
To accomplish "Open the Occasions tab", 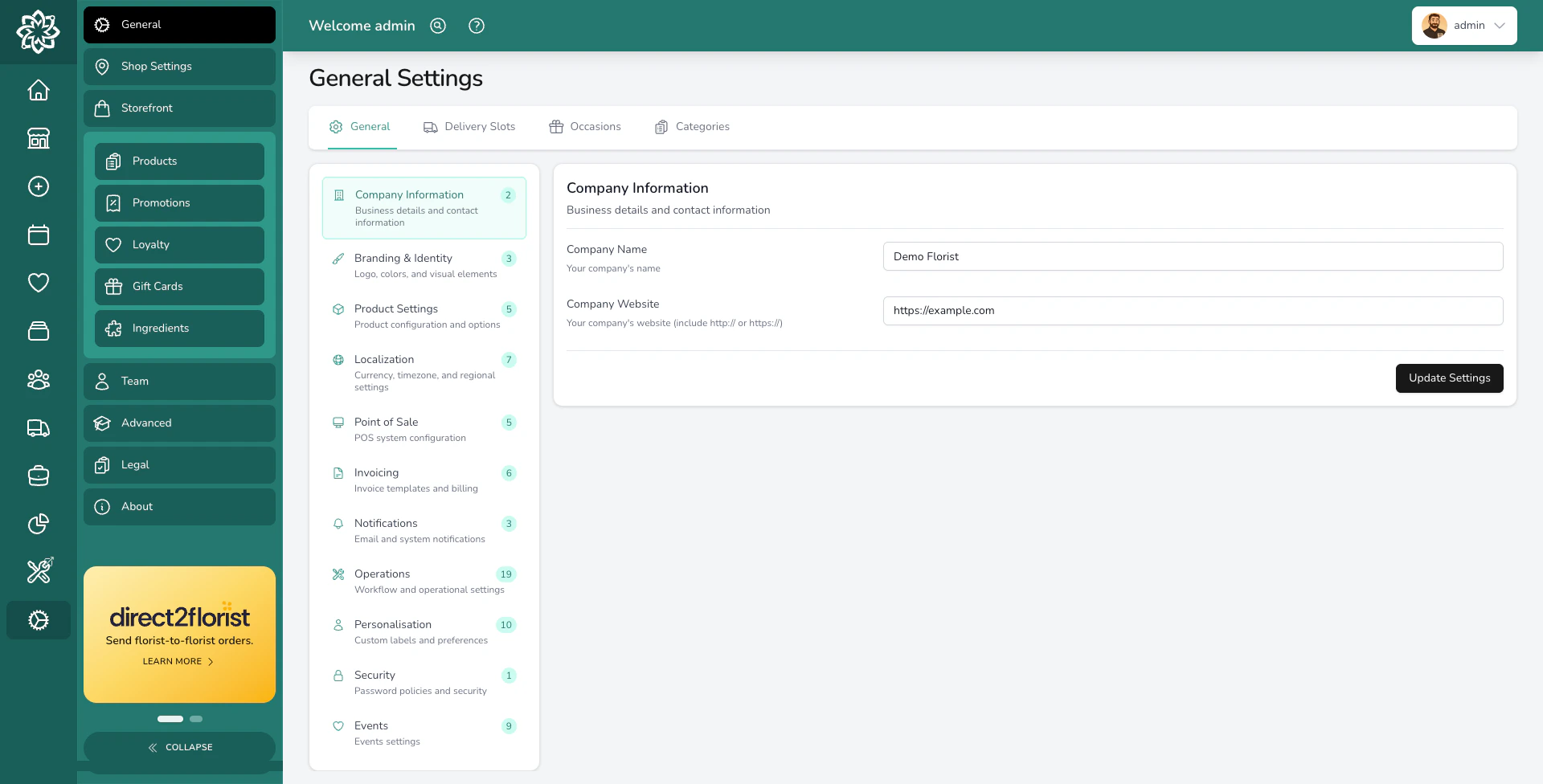I will click(584, 126).
